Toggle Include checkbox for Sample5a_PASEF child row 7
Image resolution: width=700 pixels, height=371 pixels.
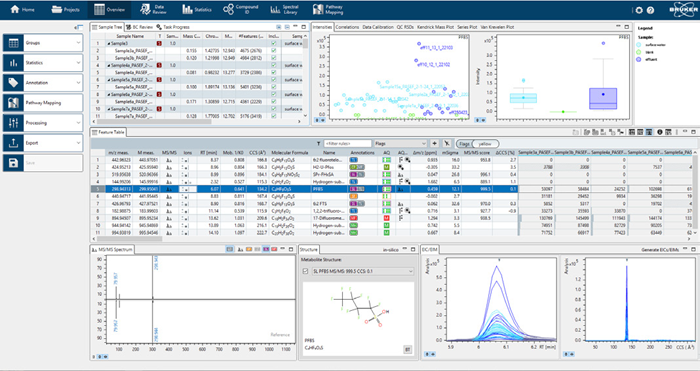[274, 87]
